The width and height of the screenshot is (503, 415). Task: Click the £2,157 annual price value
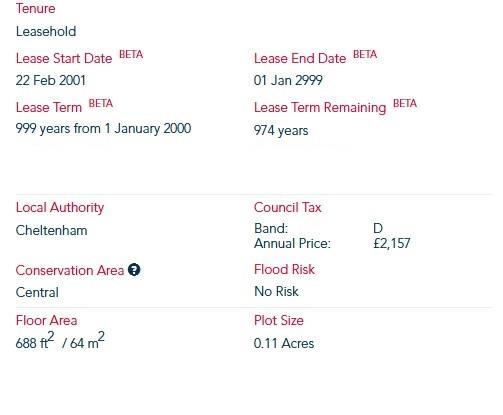click(x=392, y=244)
